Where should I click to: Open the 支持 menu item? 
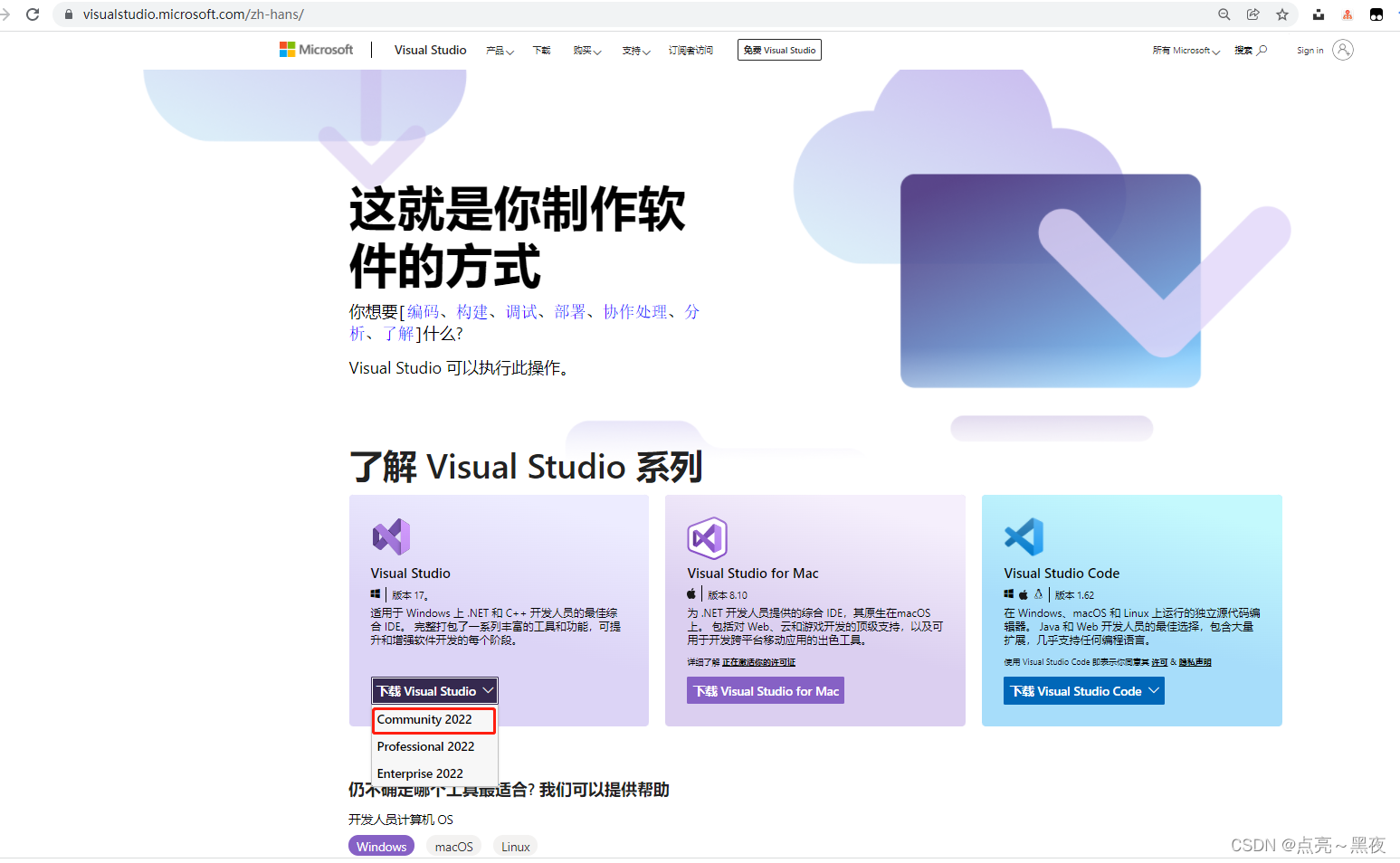click(635, 50)
